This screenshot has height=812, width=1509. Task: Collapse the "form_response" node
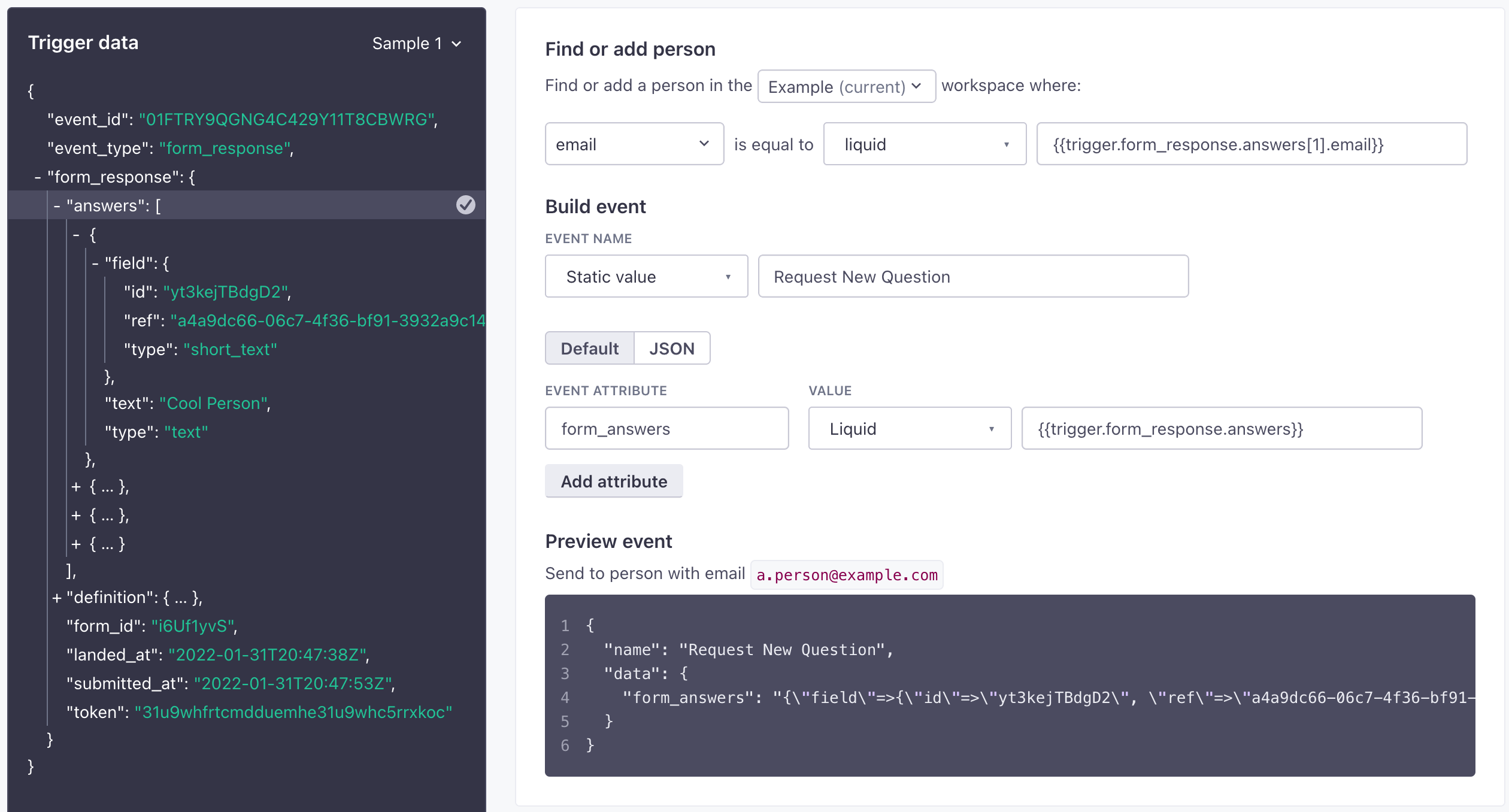38,177
